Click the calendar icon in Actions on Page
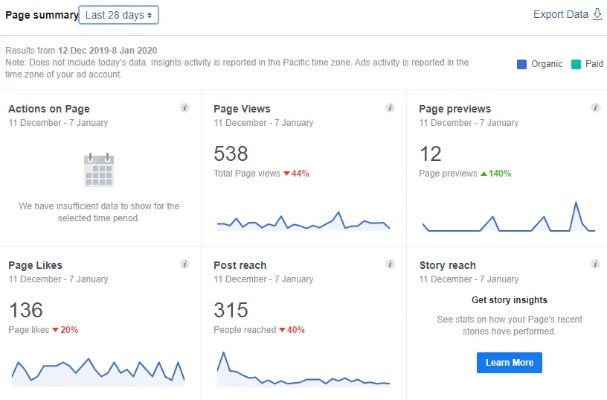This screenshot has width=607, height=400. tap(99, 169)
